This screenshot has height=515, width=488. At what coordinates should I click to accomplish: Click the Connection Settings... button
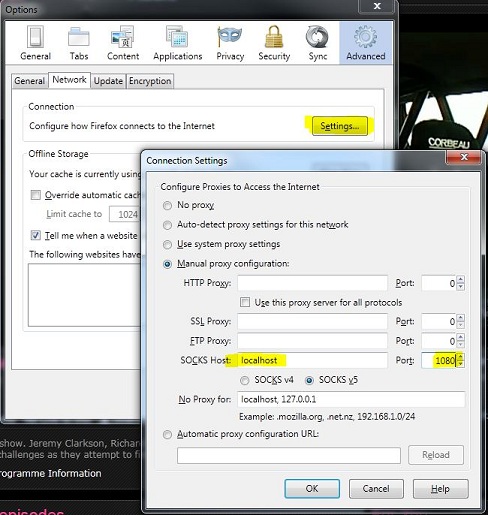tap(340, 126)
